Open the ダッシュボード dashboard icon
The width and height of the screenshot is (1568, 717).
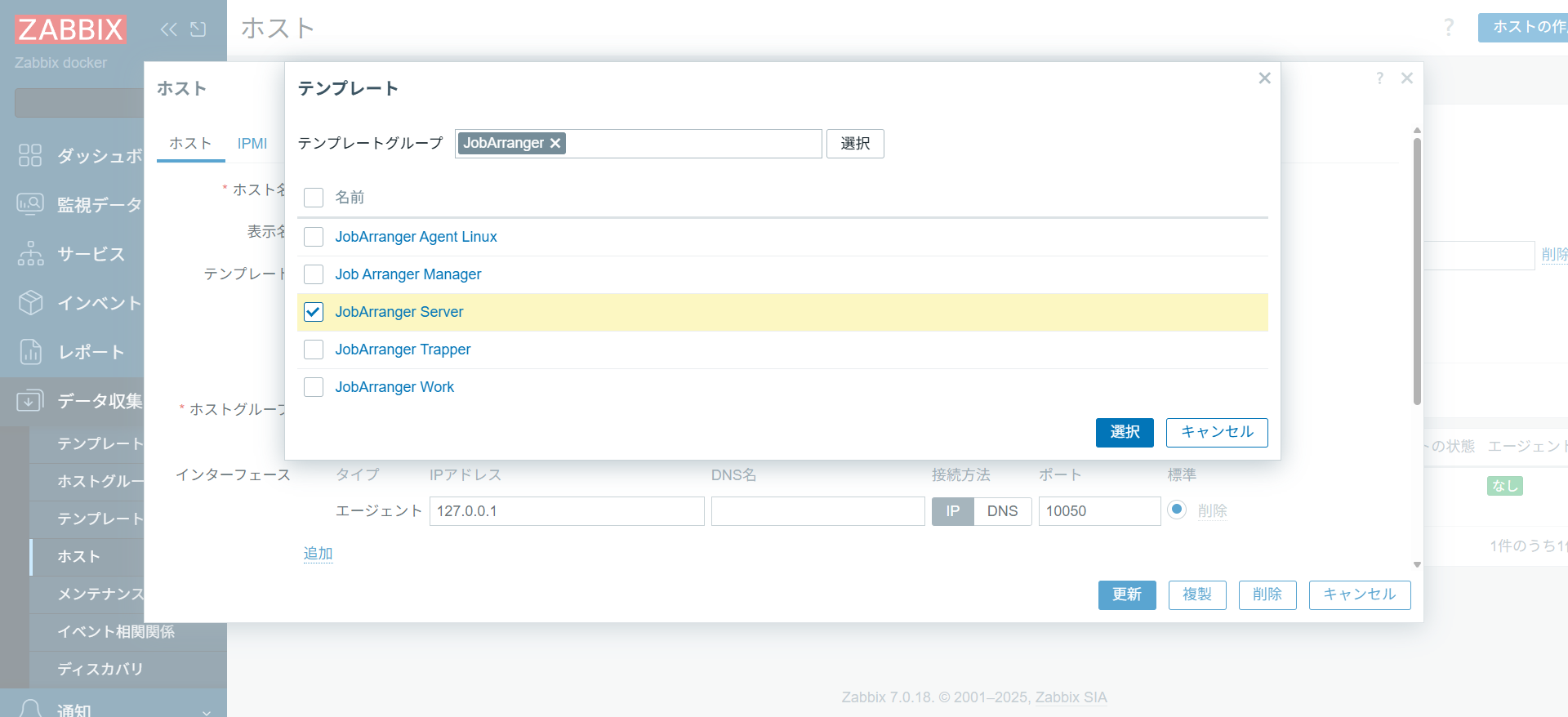(30, 155)
